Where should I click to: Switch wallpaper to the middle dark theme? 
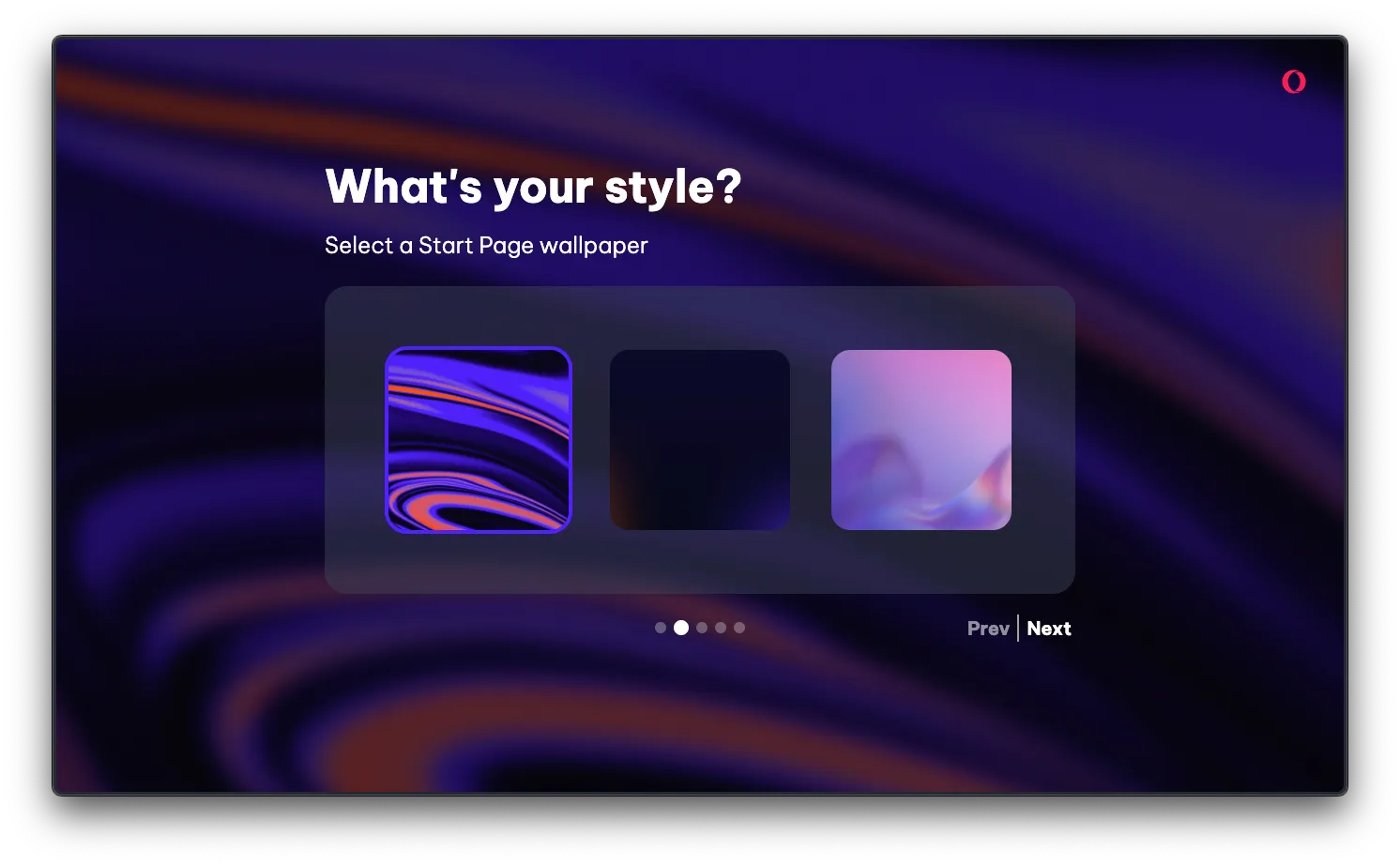[x=700, y=440]
